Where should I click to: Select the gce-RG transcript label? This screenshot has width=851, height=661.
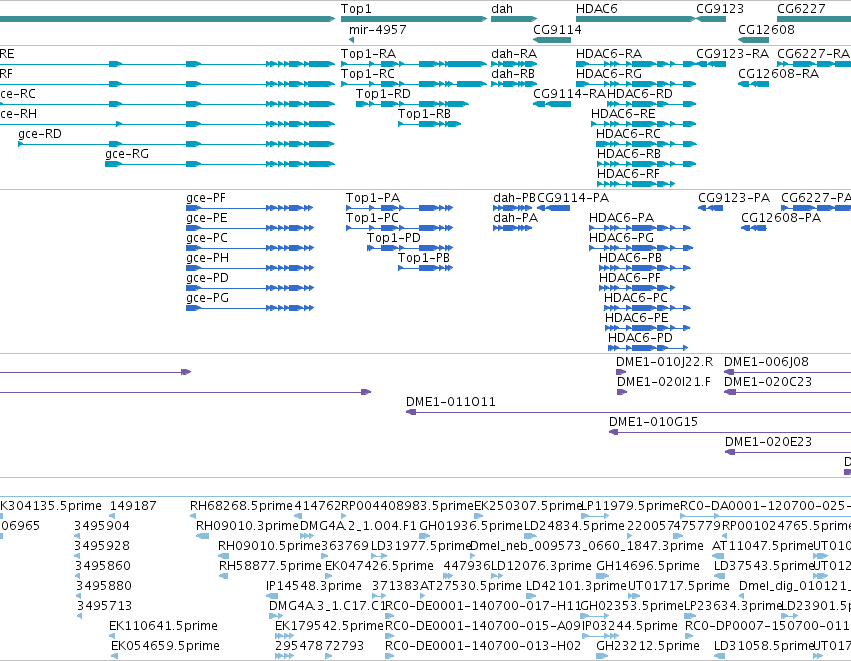pyautogui.click(x=127, y=154)
